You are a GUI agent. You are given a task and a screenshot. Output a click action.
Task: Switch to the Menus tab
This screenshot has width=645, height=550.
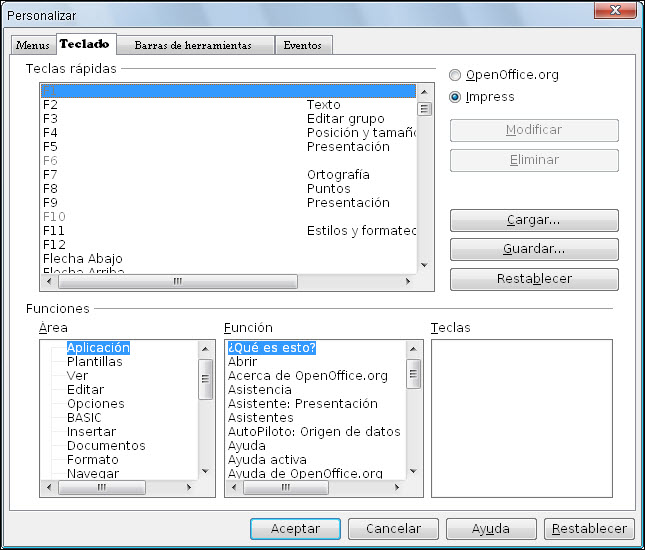(x=33, y=45)
